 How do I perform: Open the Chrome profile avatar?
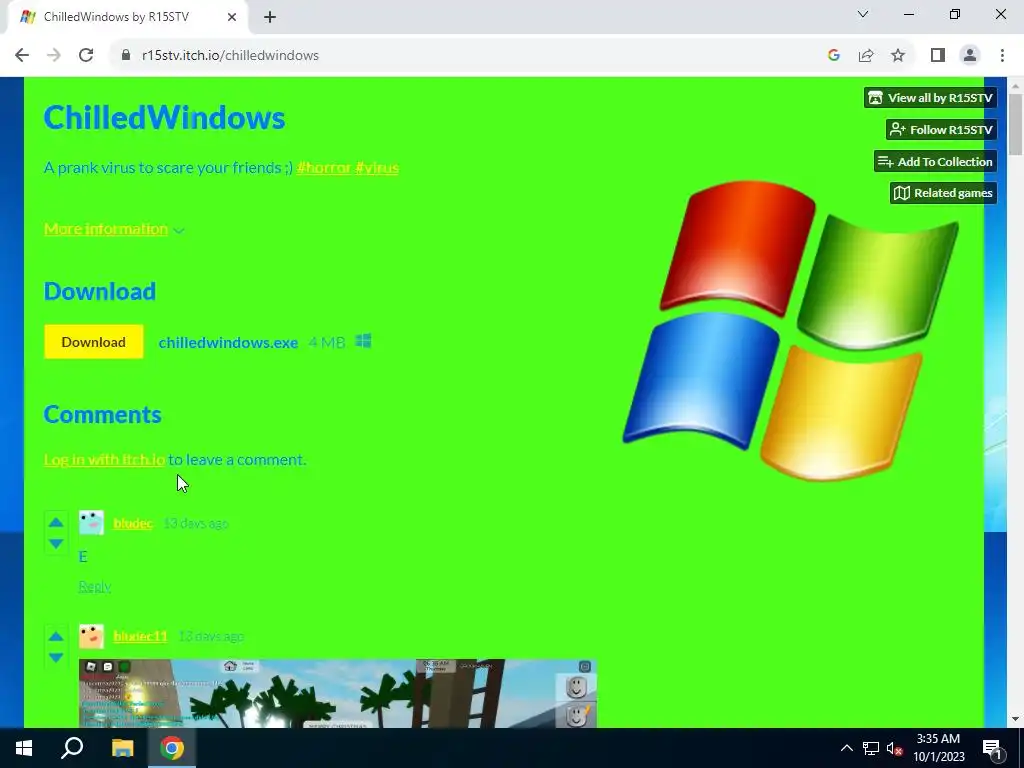pyautogui.click(x=970, y=56)
